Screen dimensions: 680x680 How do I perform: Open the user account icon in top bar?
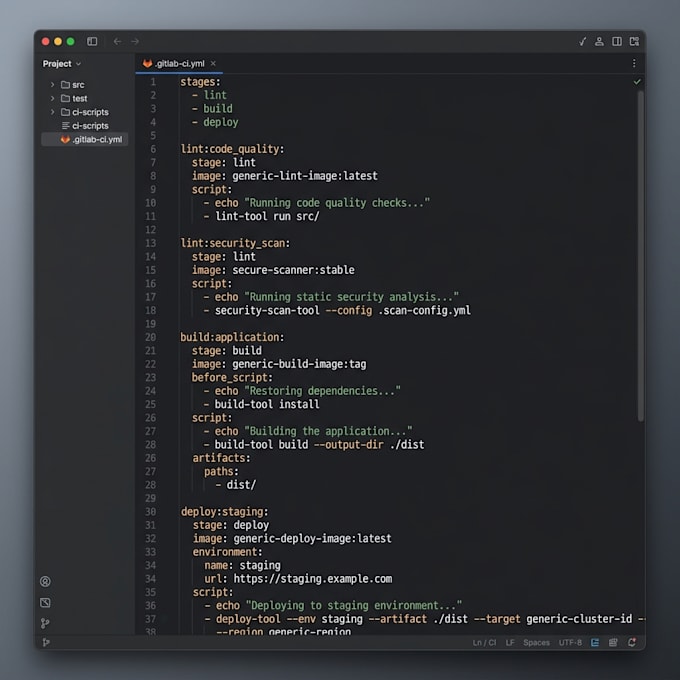point(599,41)
